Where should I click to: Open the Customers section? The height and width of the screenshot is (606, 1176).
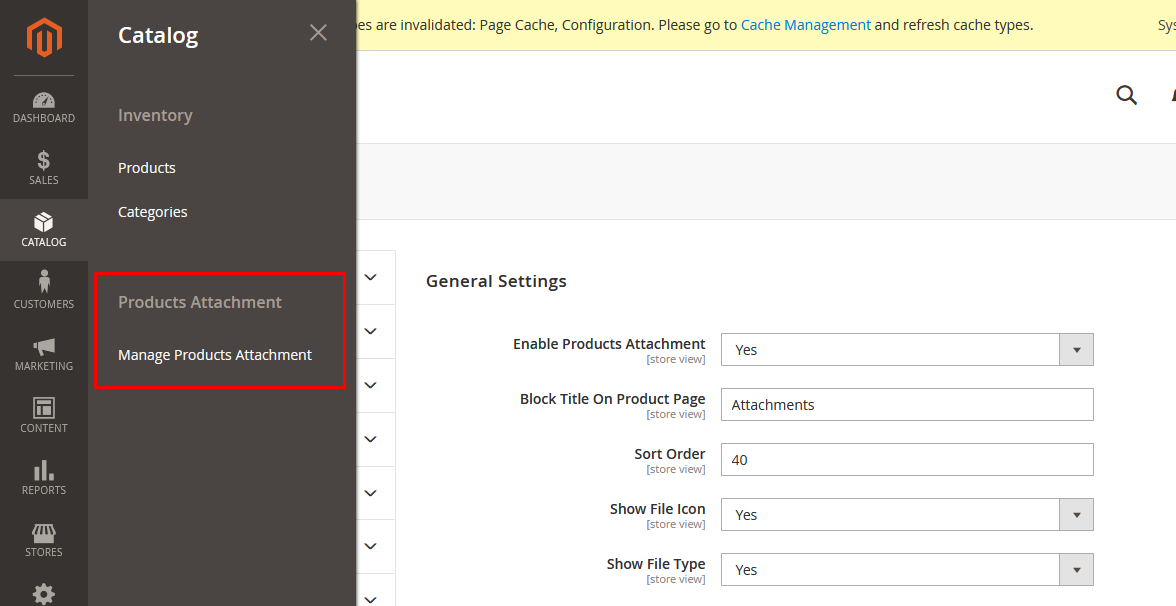click(43, 290)
